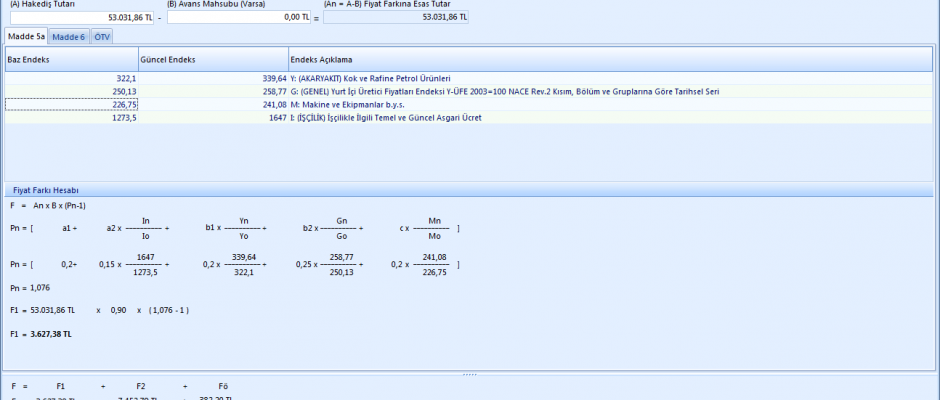Click the Hakediş Tutarı amount field
Image resolution: width=940 pixels, height=400 pixels.
click(x=82, y=17)
